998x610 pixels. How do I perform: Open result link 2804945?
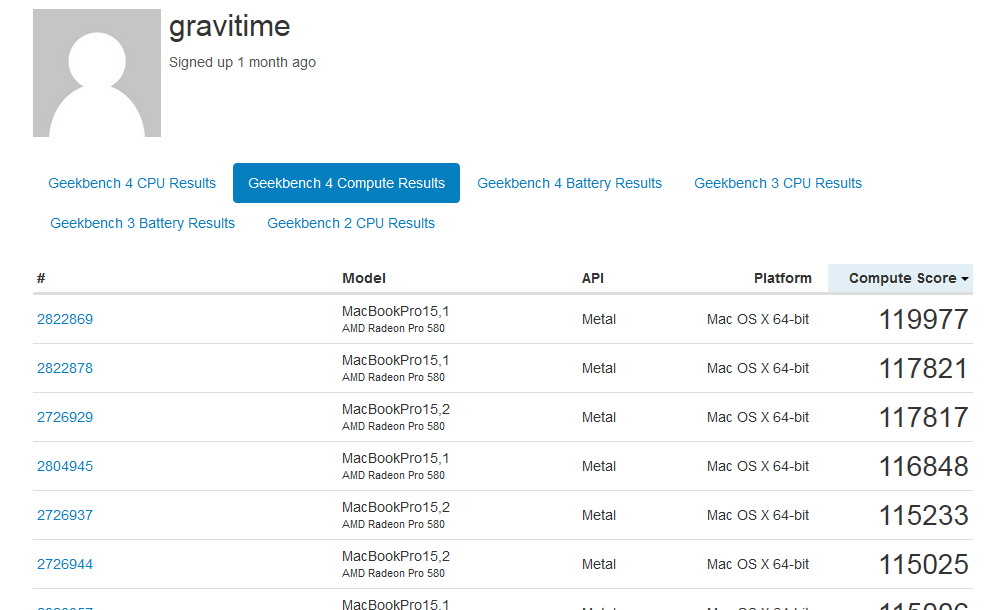click(x=65, y=466)
